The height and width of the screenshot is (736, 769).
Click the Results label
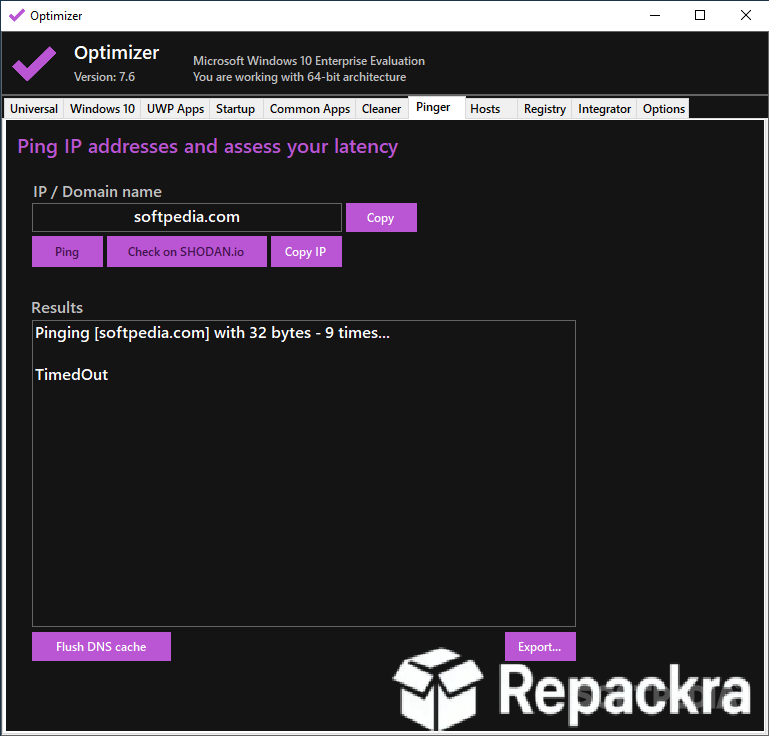(x=57, y=307)
